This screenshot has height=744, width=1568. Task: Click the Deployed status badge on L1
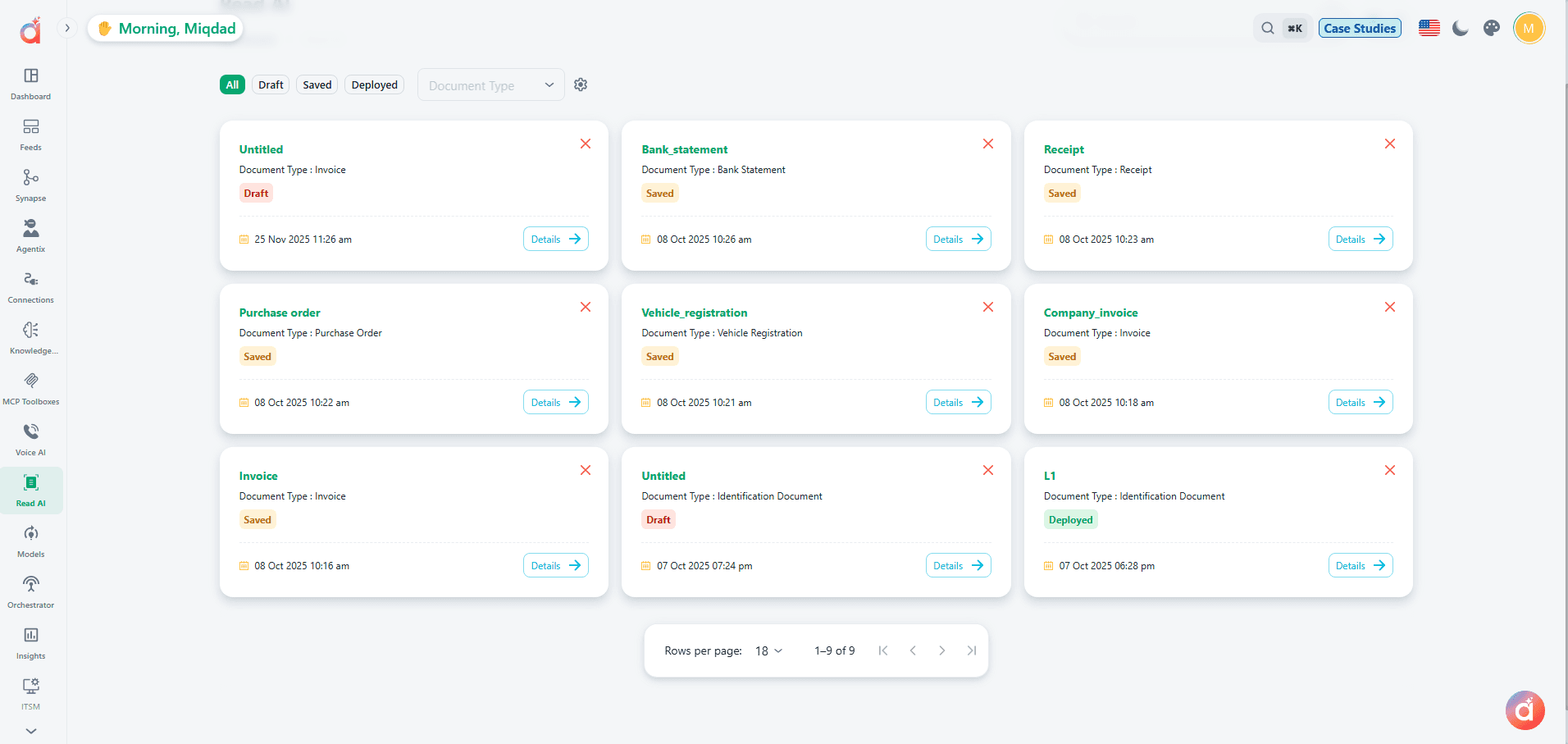pyautogui.click(x=1070, y=519)
